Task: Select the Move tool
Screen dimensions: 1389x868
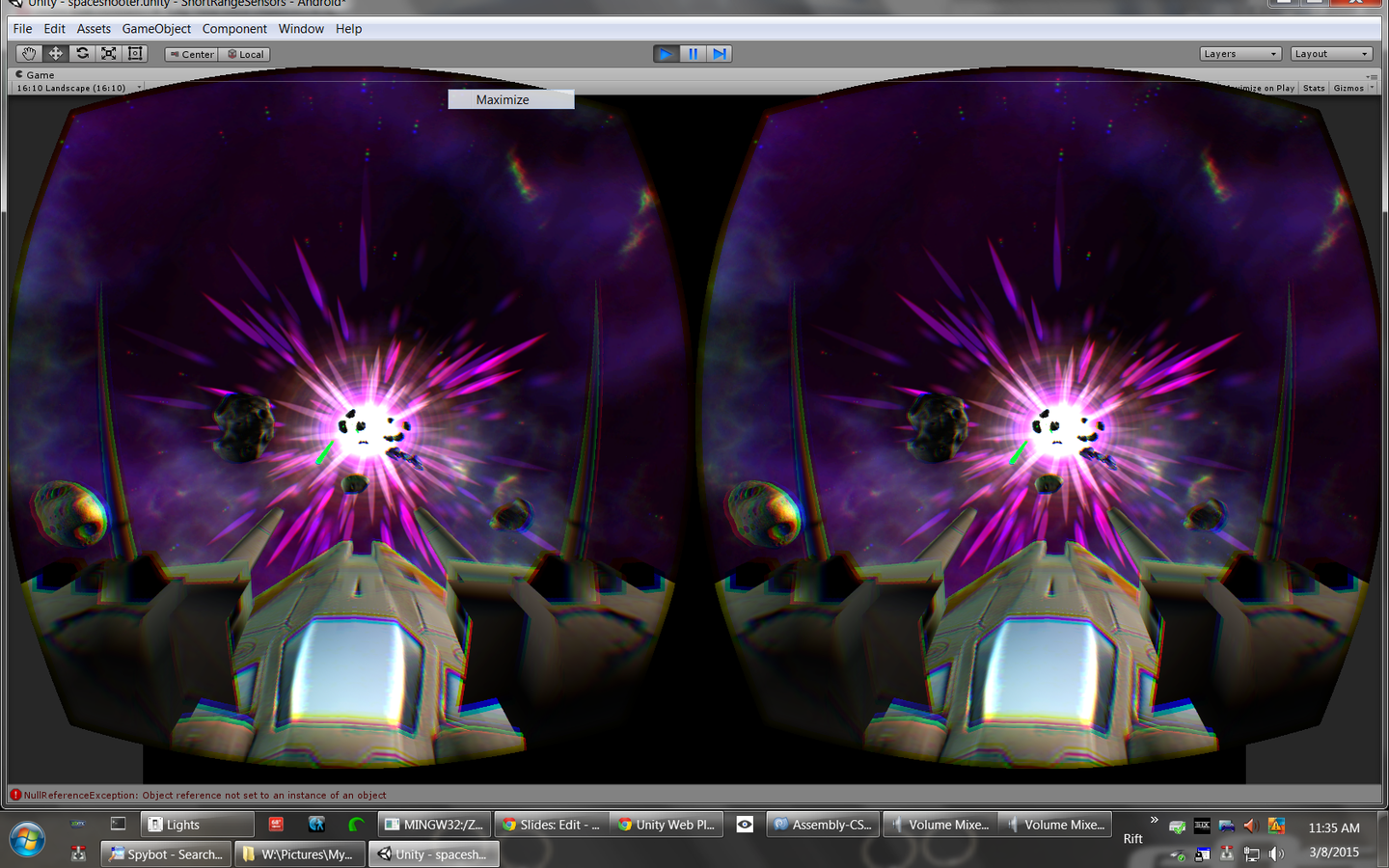Action: (56, 54)
